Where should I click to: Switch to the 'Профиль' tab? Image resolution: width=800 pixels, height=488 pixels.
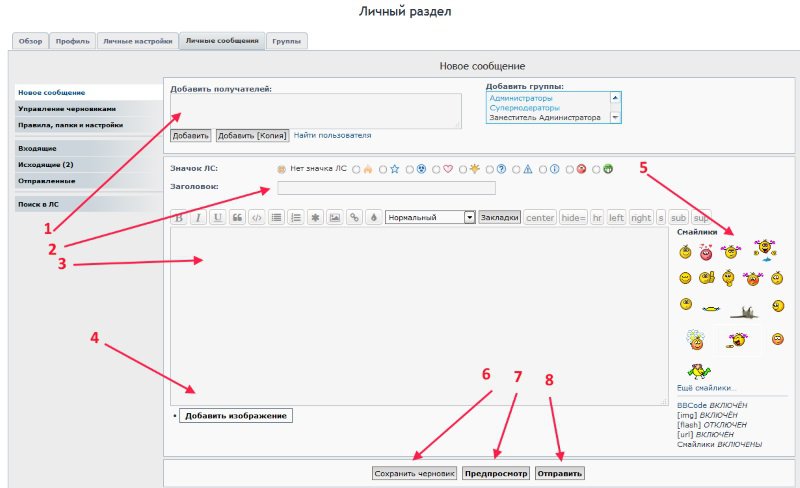pos(72,41)
